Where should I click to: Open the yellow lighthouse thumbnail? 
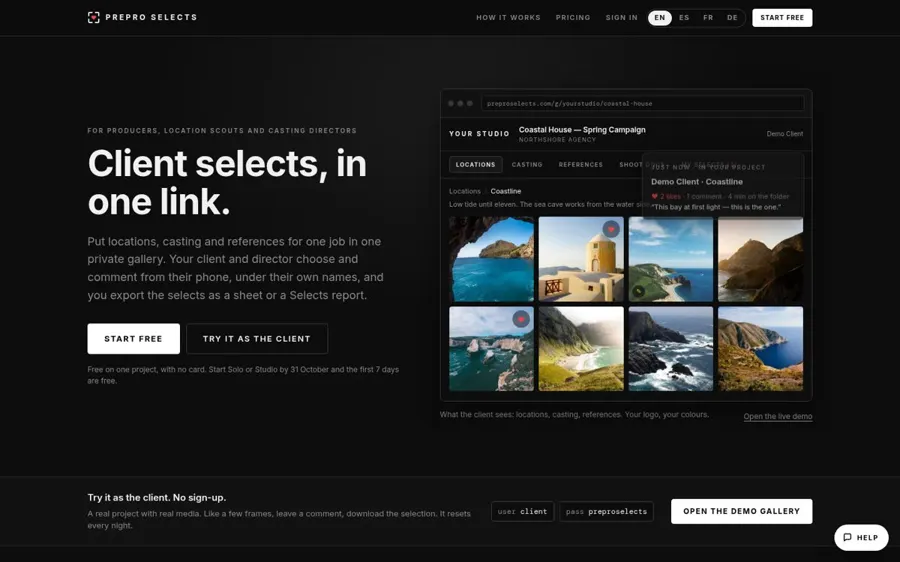580,259
